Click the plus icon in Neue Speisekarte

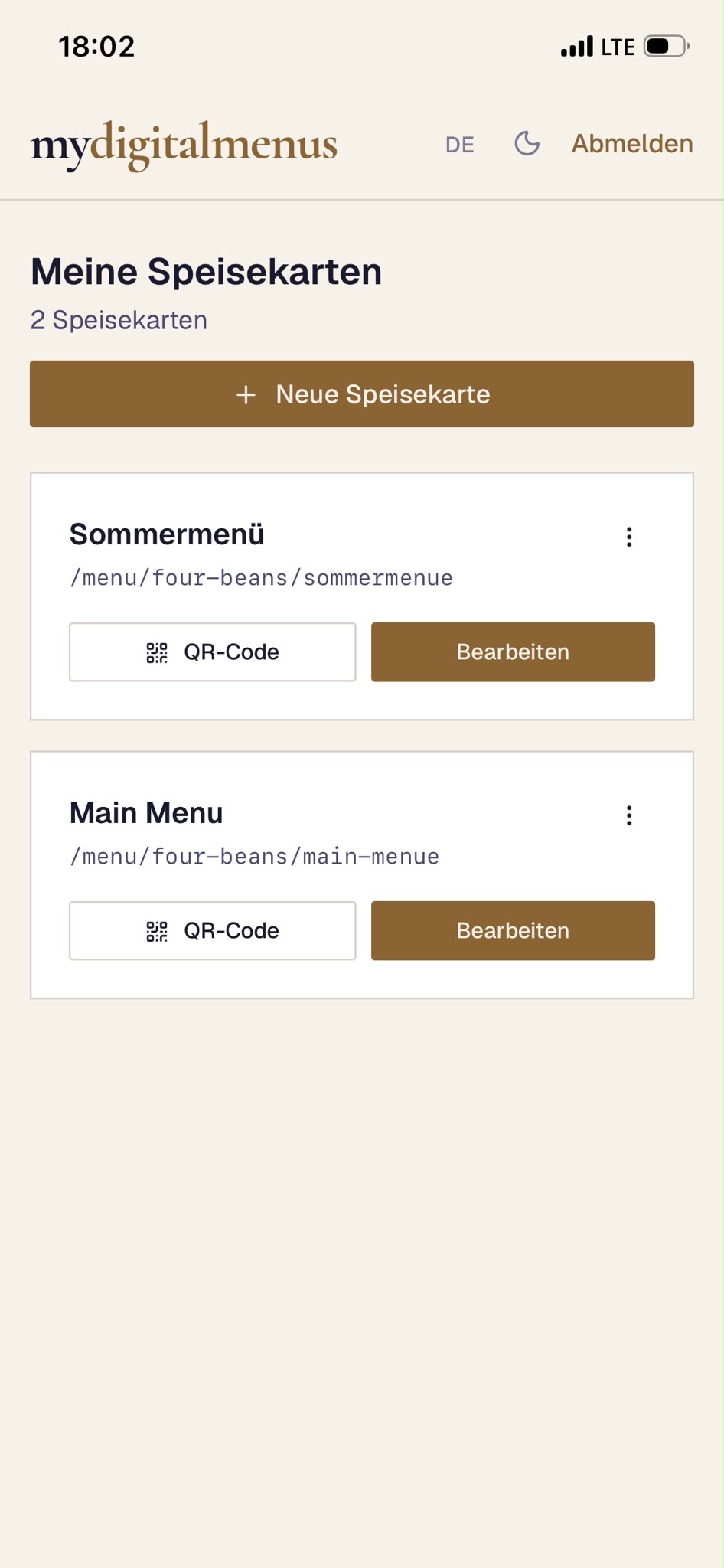[246, 394]
